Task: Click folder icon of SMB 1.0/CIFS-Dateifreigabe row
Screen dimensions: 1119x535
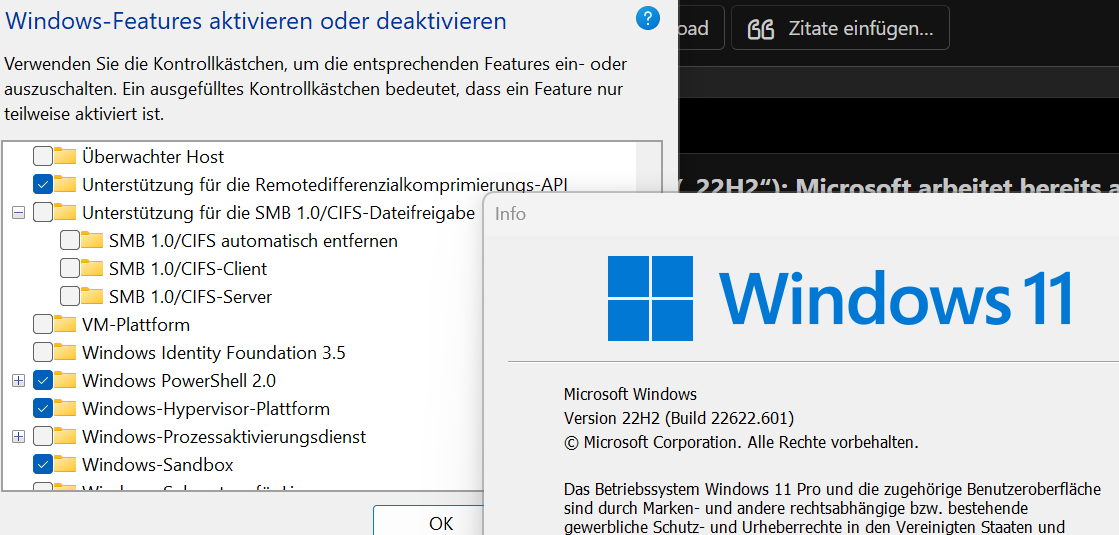Action: click(x=65, y=213)
